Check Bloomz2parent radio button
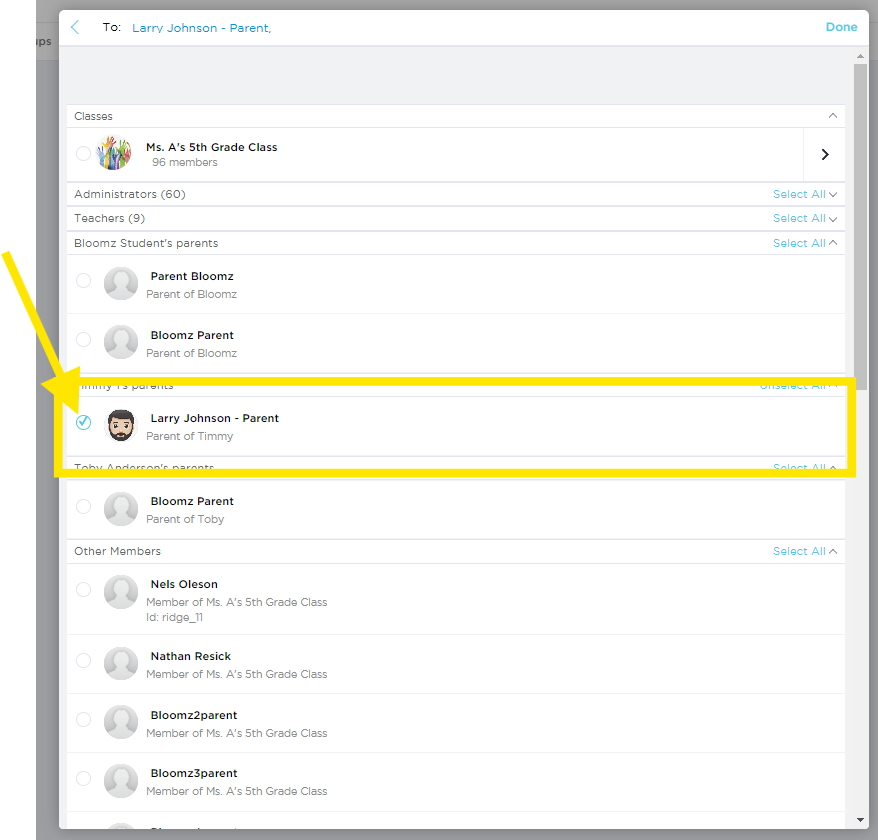This screenshot has height=840, width=878. coord(83,720)
